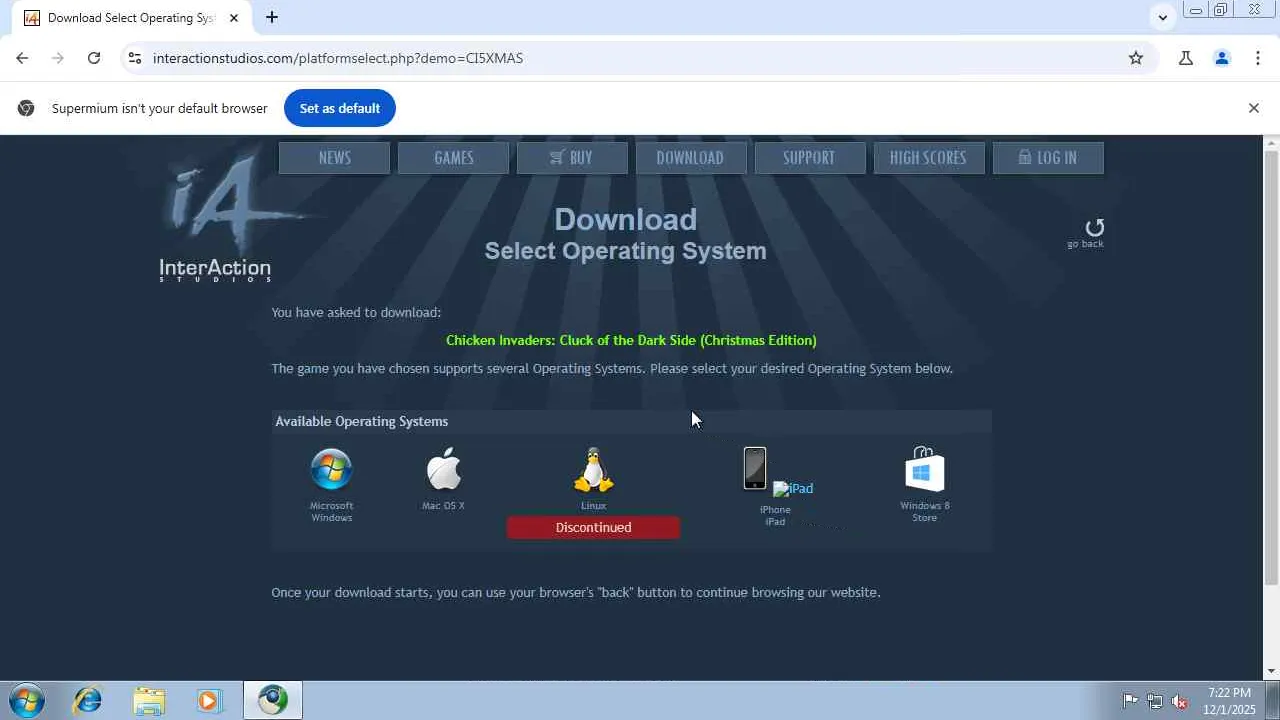Go back to the previous page
The image size is (1280, 720).
tap(22, 58)
